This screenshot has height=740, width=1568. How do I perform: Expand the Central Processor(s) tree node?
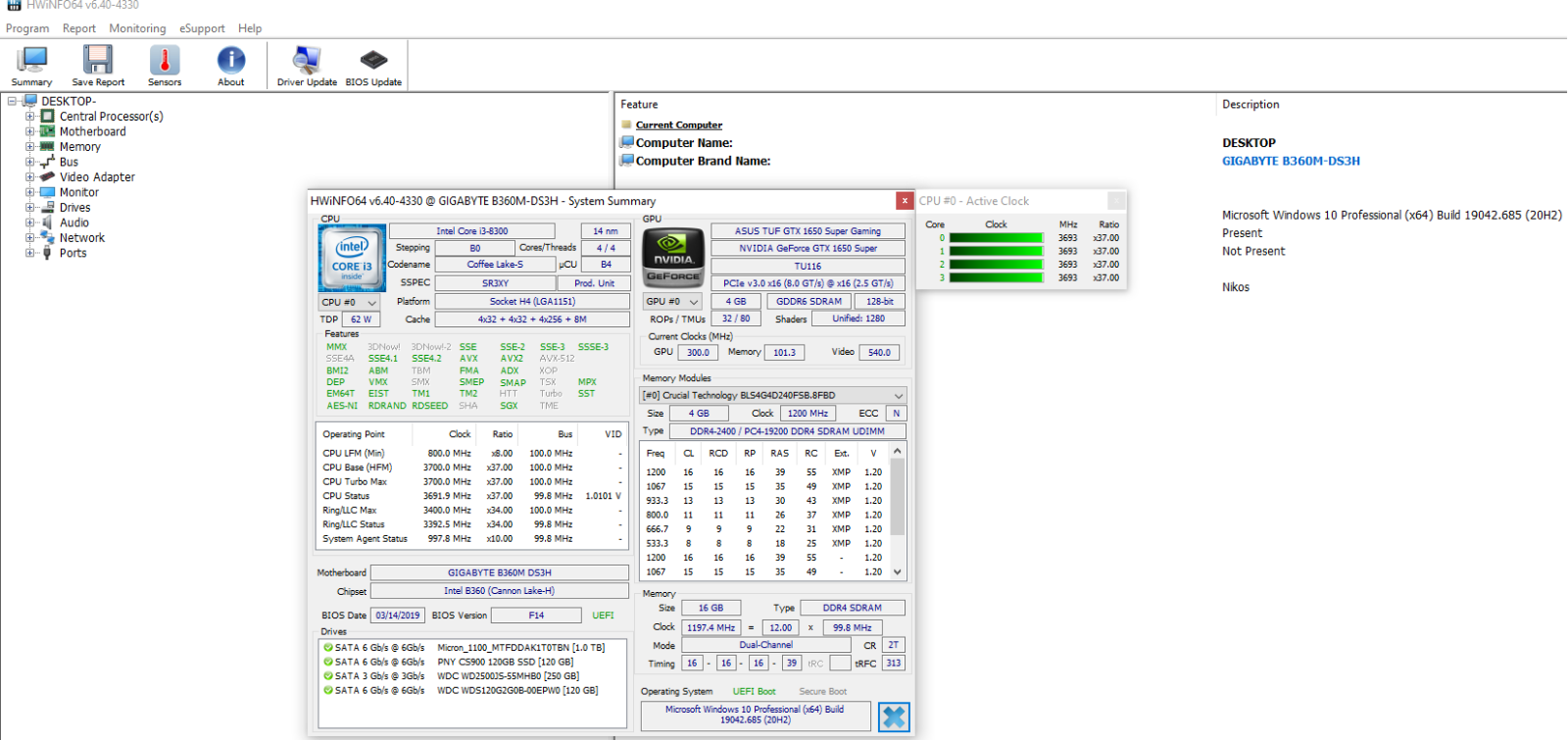(30, 117)
